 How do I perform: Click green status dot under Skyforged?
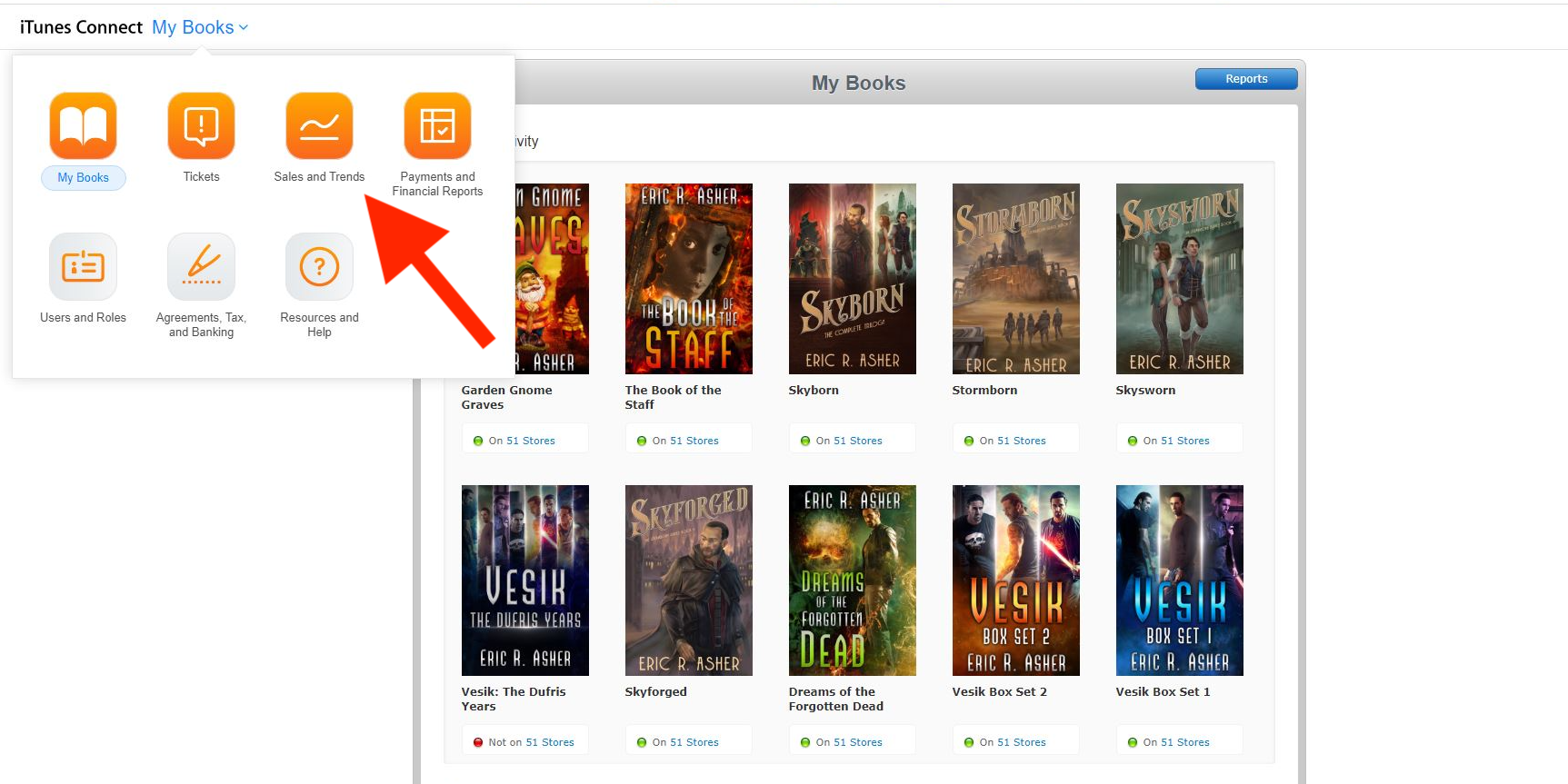pos(642,742)
